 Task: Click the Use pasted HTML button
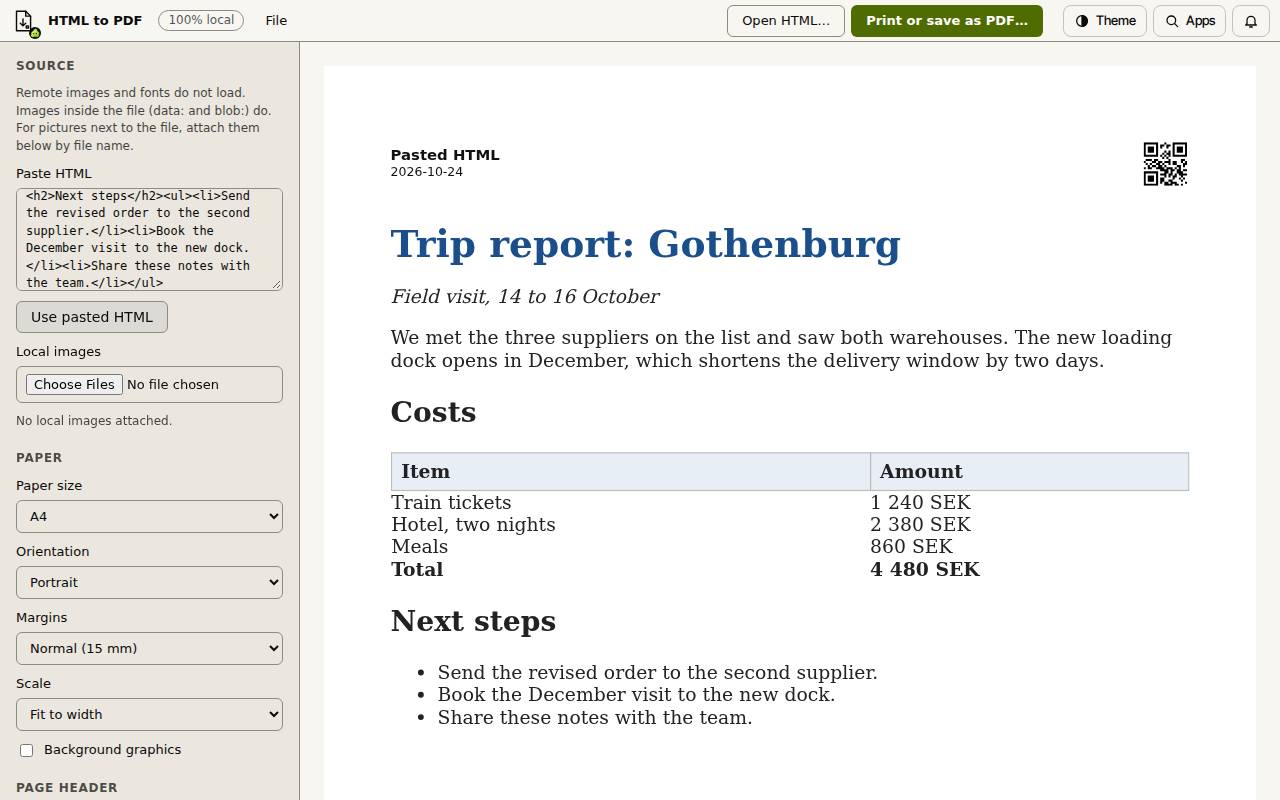(x=92, y=317)
